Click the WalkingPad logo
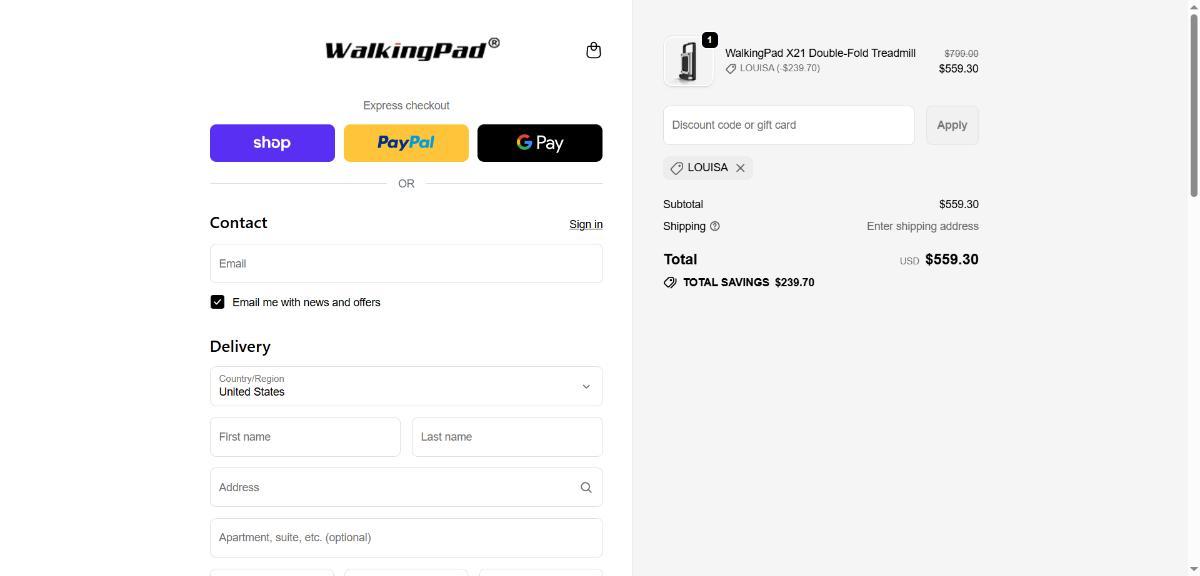The image size is (1200, 576). click(x=412, y=49)
